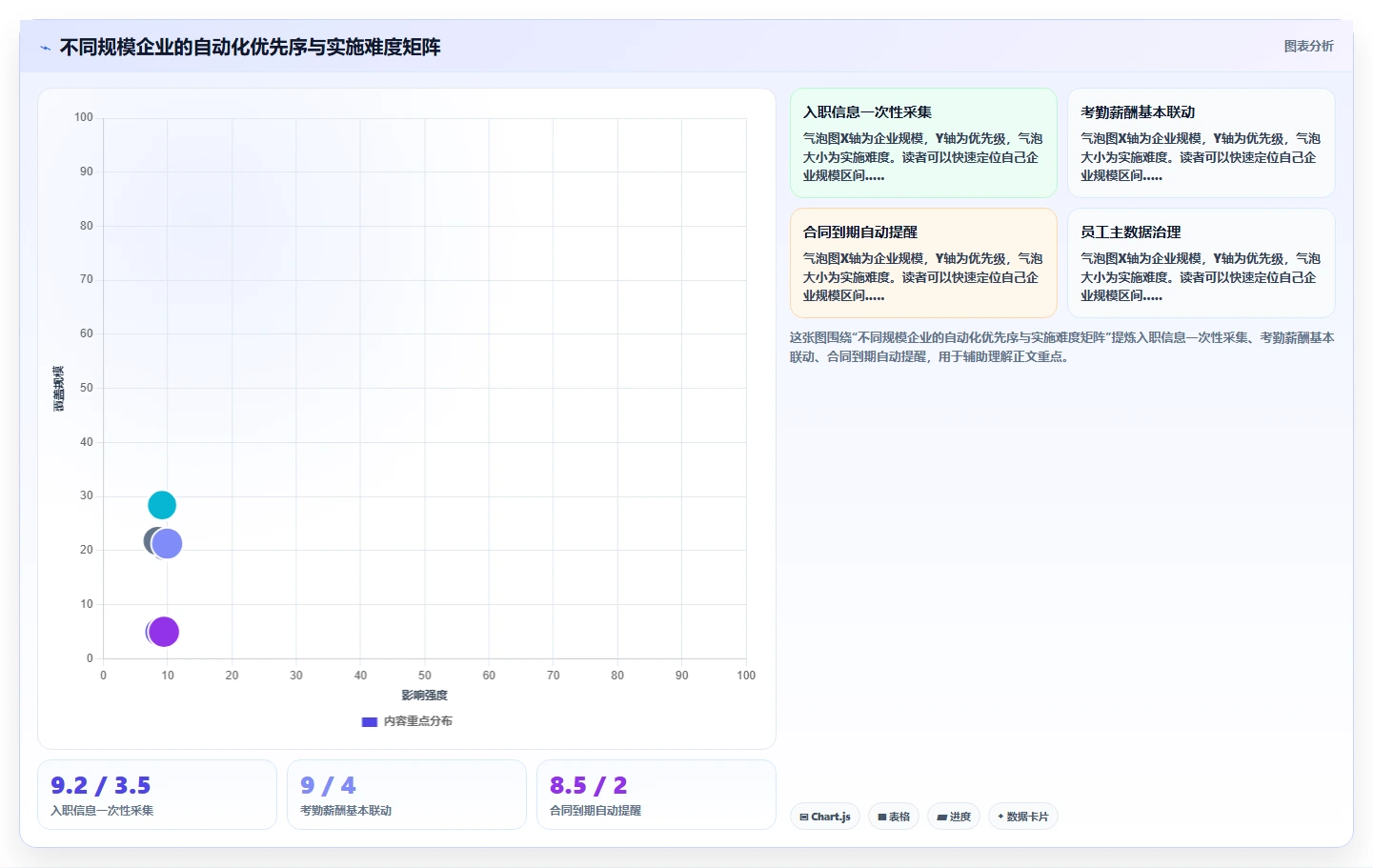Click the 数据卡片 tag
Image resolution: width=1373 pixels, height=868 pixels.
tap(1023, 817)
